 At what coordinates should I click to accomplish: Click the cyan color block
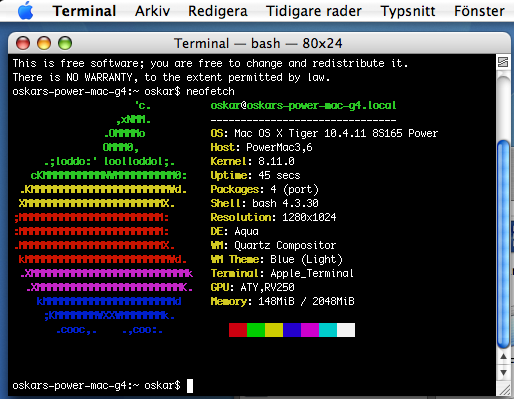[x=328, y=330]
